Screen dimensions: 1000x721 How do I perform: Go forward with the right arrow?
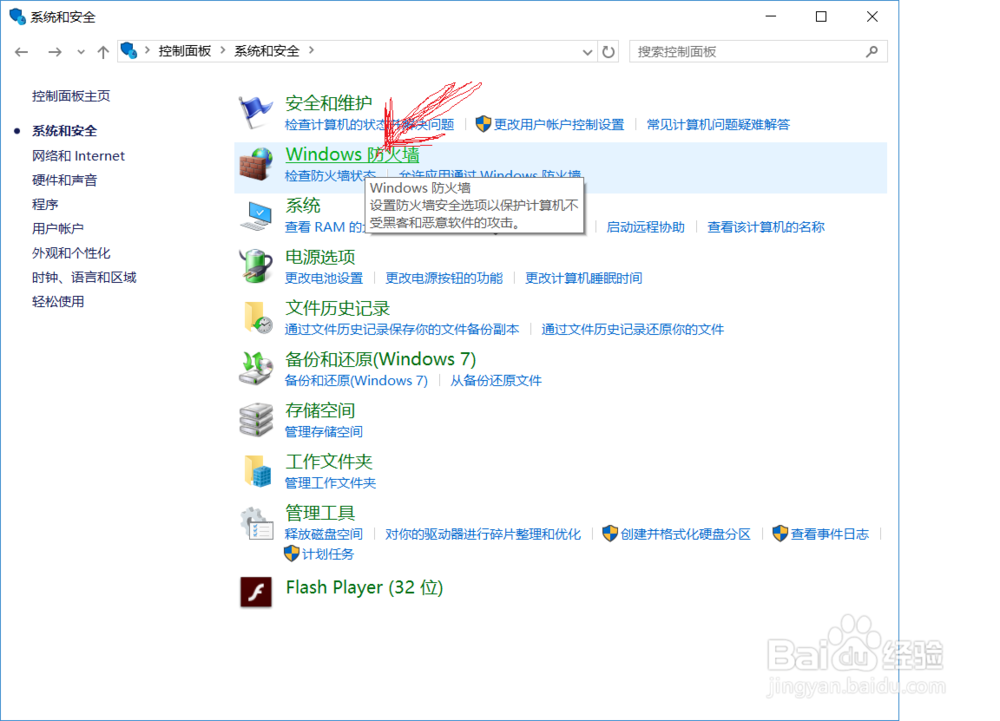point(55,52)
